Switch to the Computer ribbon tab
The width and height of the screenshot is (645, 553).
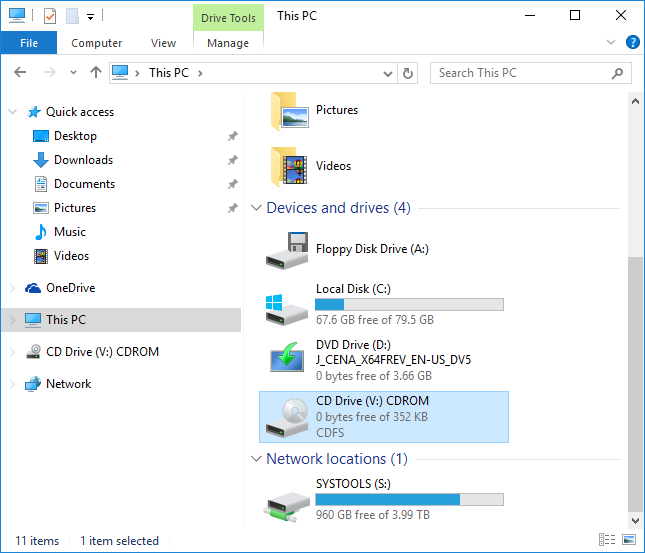click(x=97, y=43)
